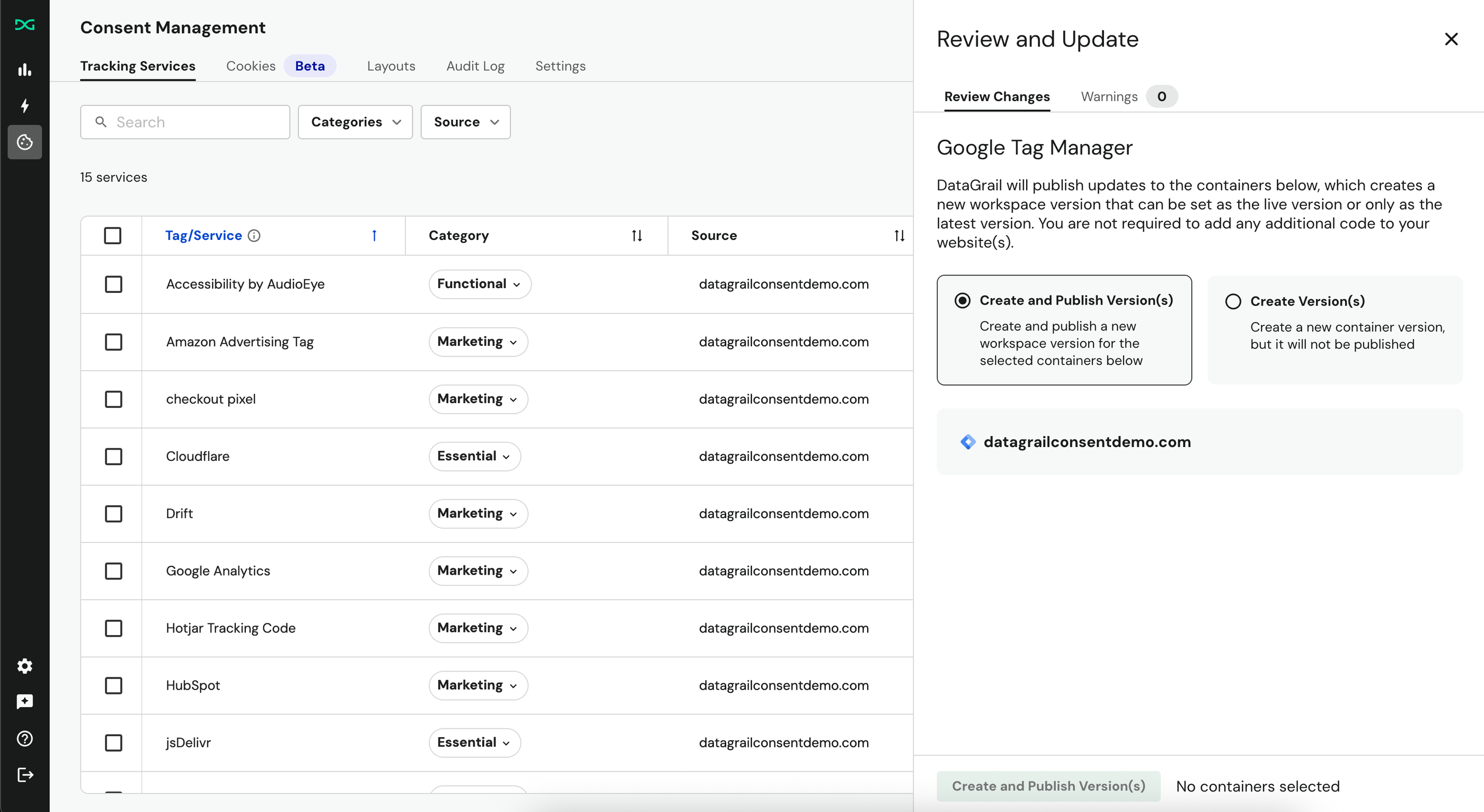Open the settings gear in sidebar
This screenshot has width=1484, height=812.
(x=25, y=666)
